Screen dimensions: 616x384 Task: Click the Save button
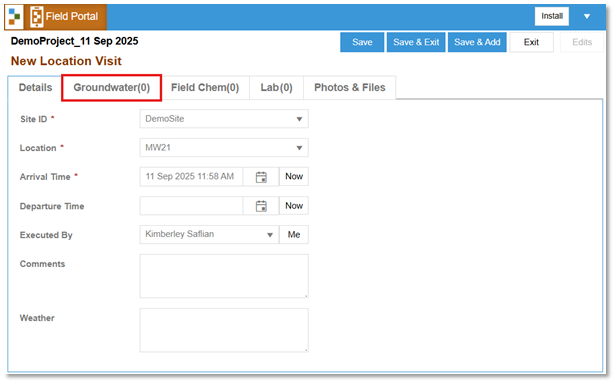click(362, 42)
